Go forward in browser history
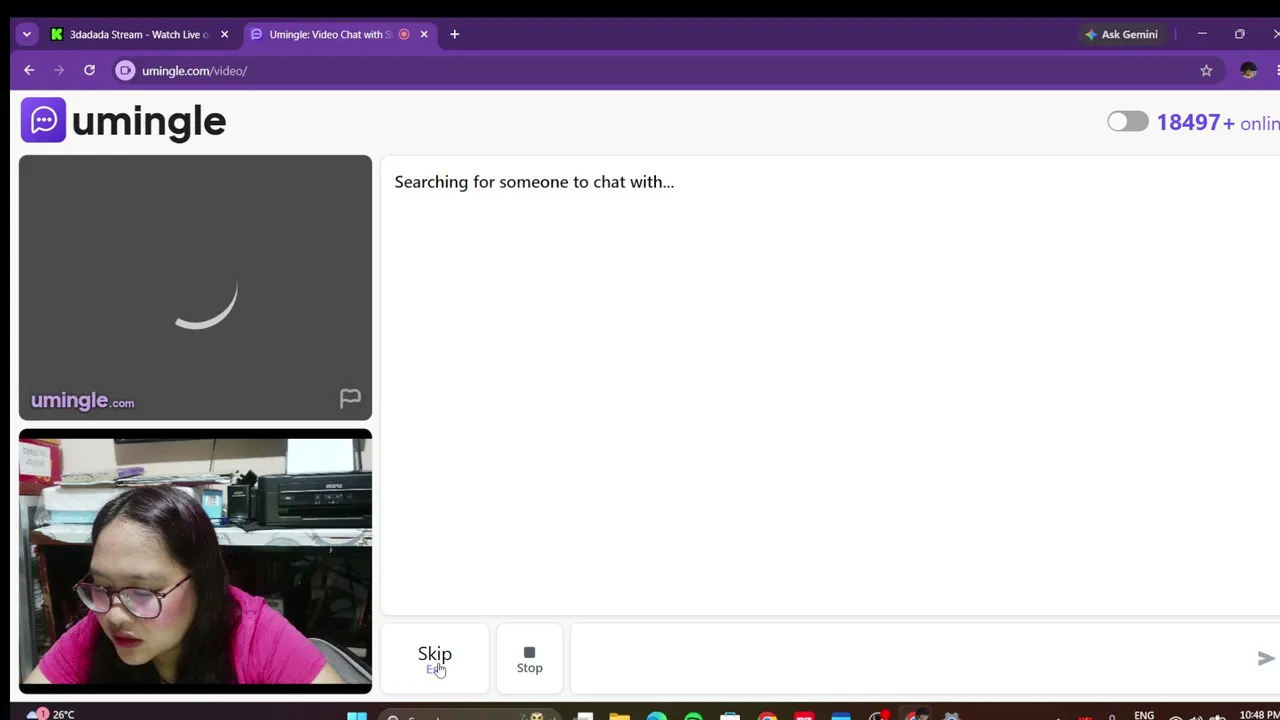The image size is (1280, 720). (59, 70)
